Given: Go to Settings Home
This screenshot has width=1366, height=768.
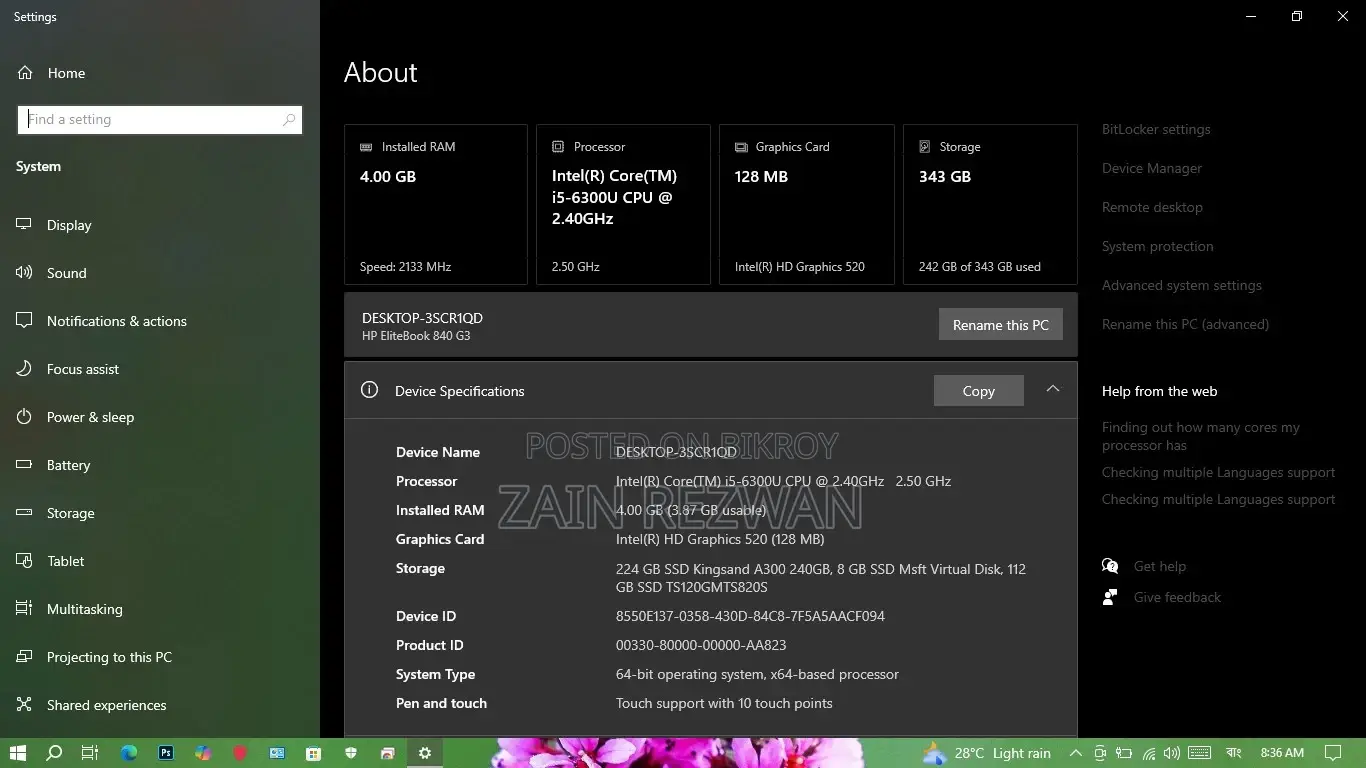Looking at the screenshot, I should (x=66, y=73).
